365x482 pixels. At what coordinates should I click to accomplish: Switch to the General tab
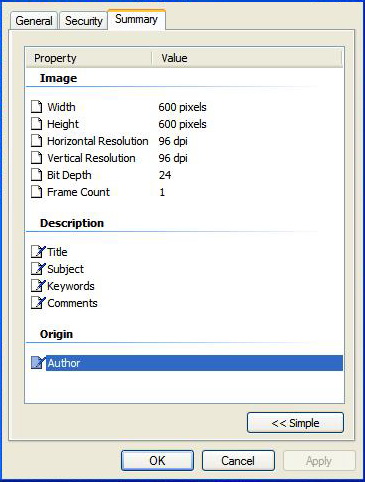click(34, 21)
